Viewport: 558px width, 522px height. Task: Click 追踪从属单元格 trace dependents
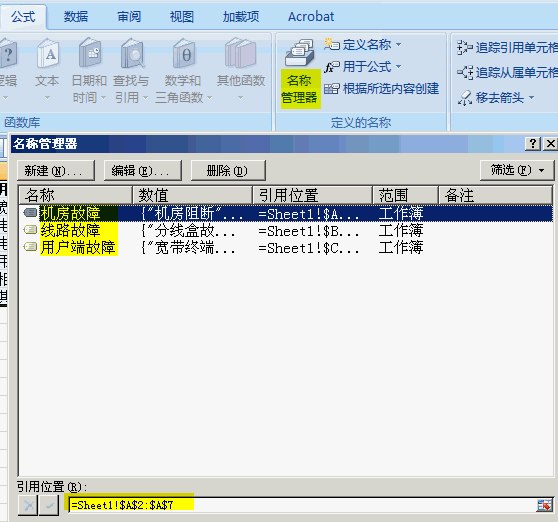[507, 72]
